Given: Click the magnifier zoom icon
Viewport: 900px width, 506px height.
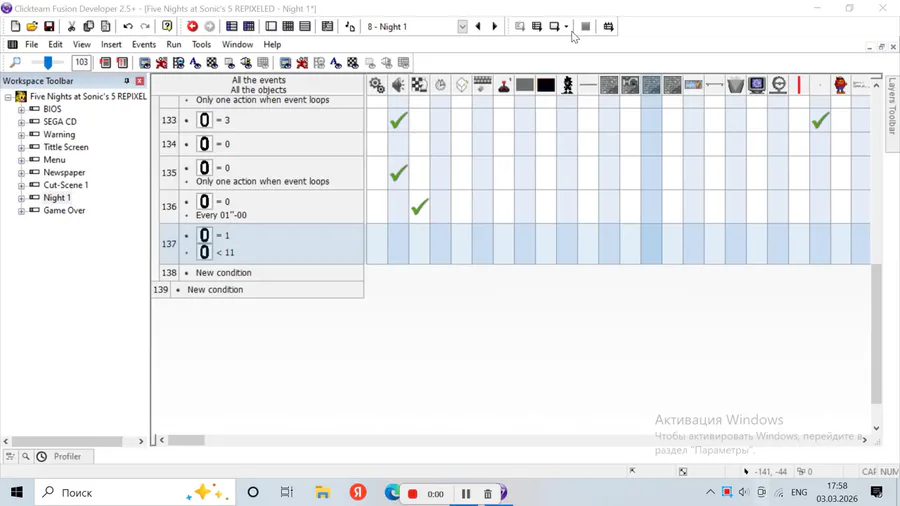Looking at the screenshot, I should pos(15,62).
